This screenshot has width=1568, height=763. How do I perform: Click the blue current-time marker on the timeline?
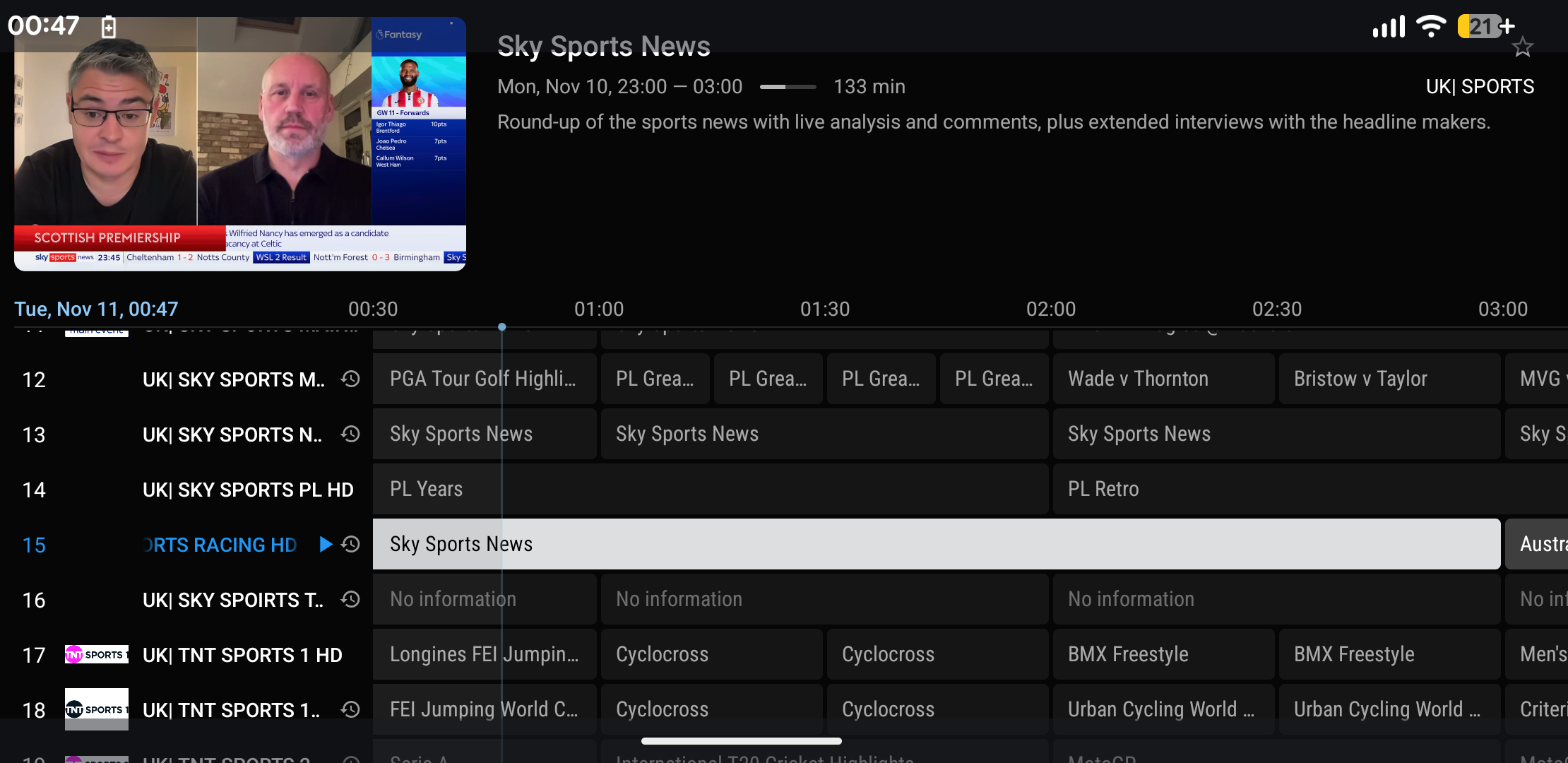[502, 327]
